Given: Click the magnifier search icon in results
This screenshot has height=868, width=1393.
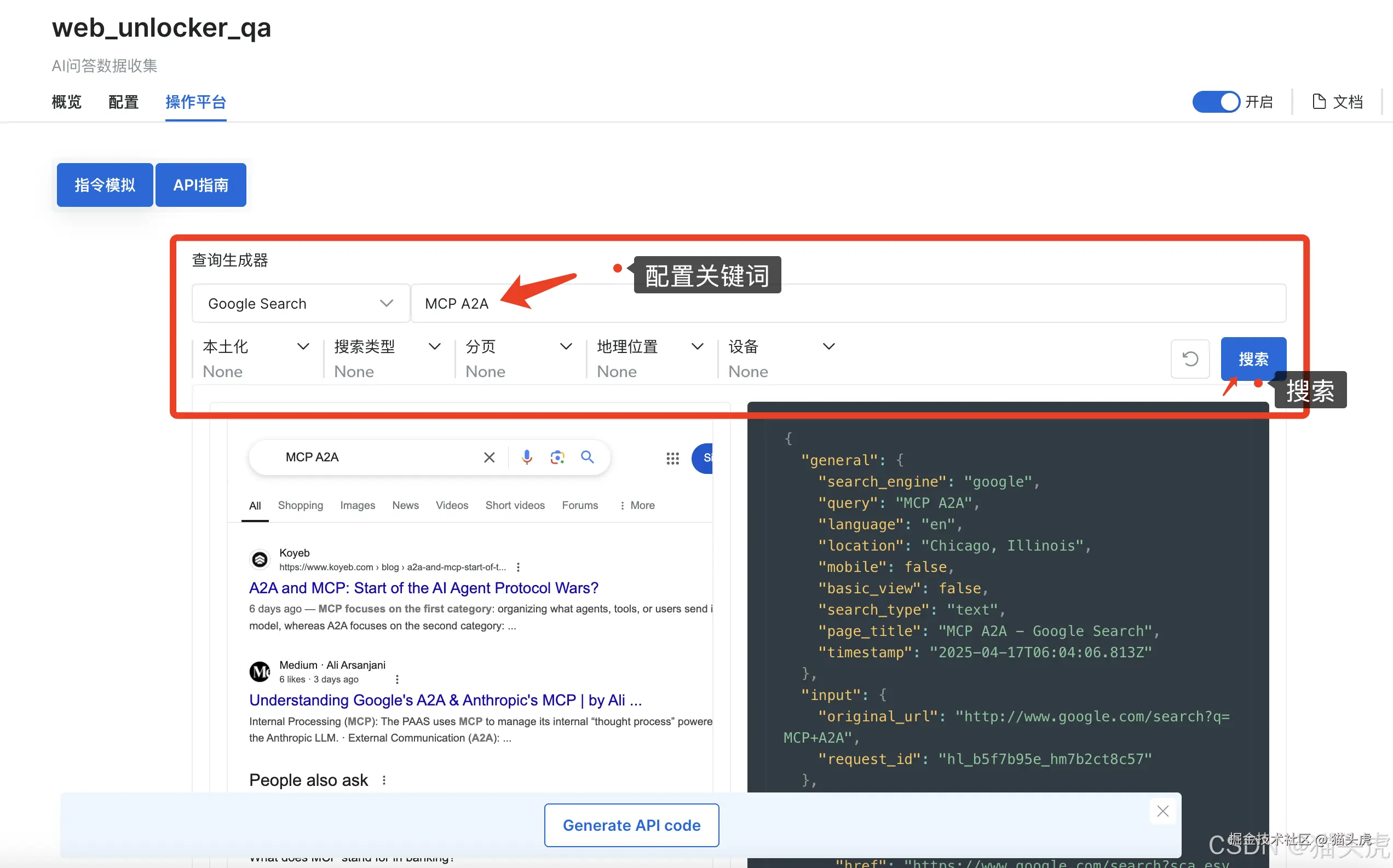Looking at the screenshot, I should [587, 457].
